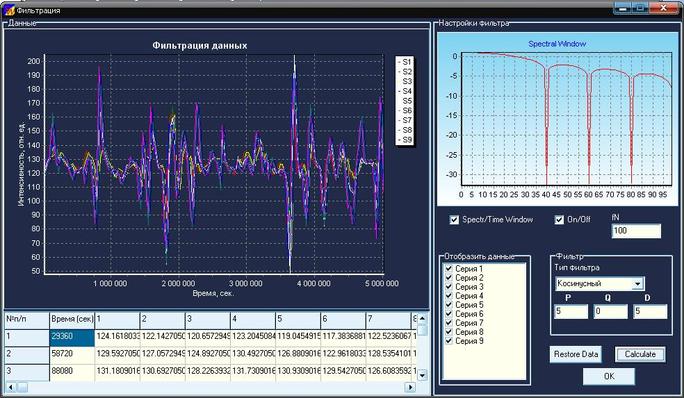The image size is (684, 398).
Task: Select cell 131.1809016 in row 3
Action: pyautogui.click(x=117, y=372)
